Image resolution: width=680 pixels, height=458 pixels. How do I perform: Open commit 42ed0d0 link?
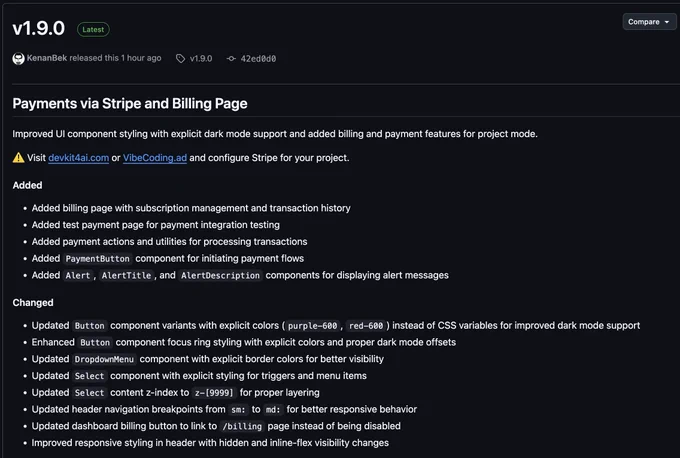tap(258, 59)
